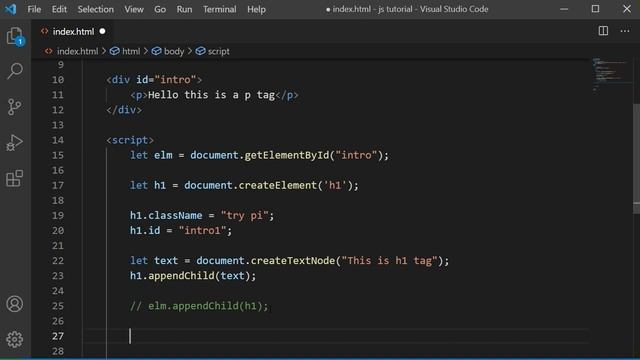Viewport: 640px width, 360px height.
Task: Open the Source Control view
Action: 14,107
